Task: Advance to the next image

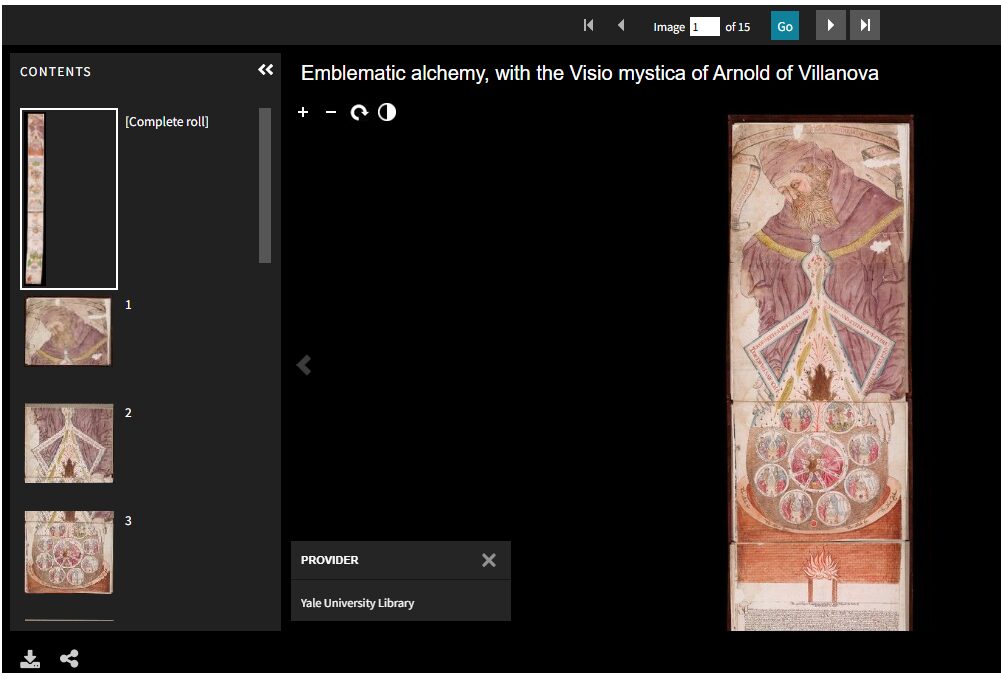Action: pyautogui.click(x=830, y=26)
